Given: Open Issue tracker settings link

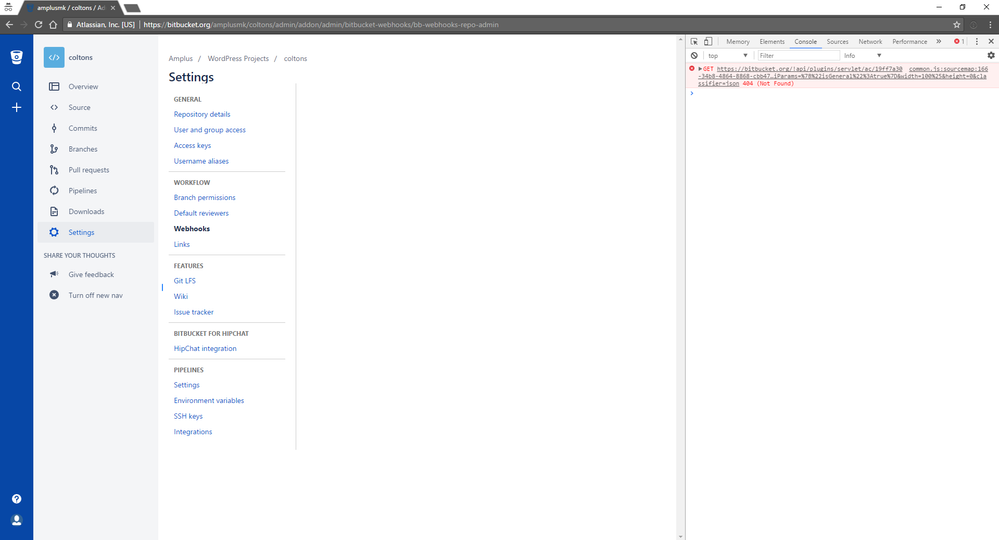Looking at the screenshot, I should coord(194,312).
